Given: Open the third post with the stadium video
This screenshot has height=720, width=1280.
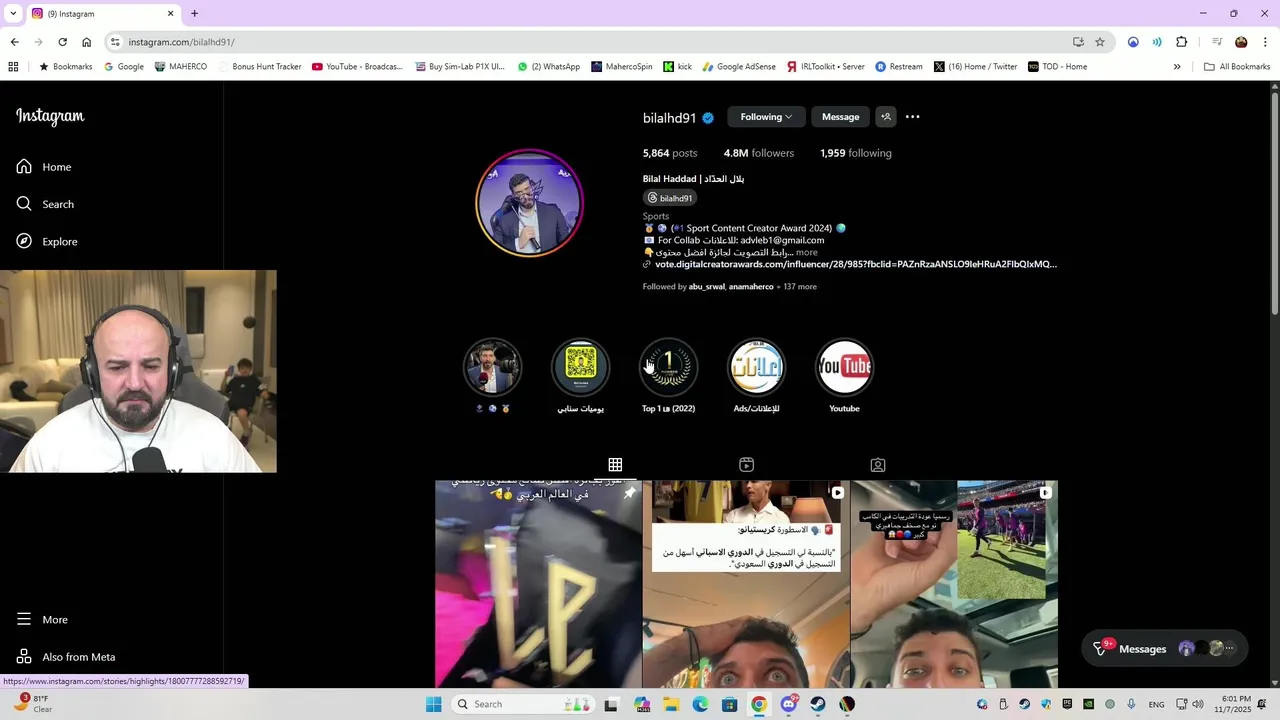Looking at the screenshot, I should (954, 584).
